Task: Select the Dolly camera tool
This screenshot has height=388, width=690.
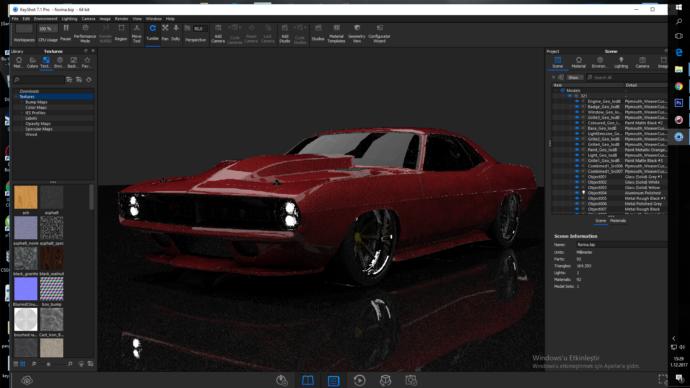Action: [x=176, y=33]
